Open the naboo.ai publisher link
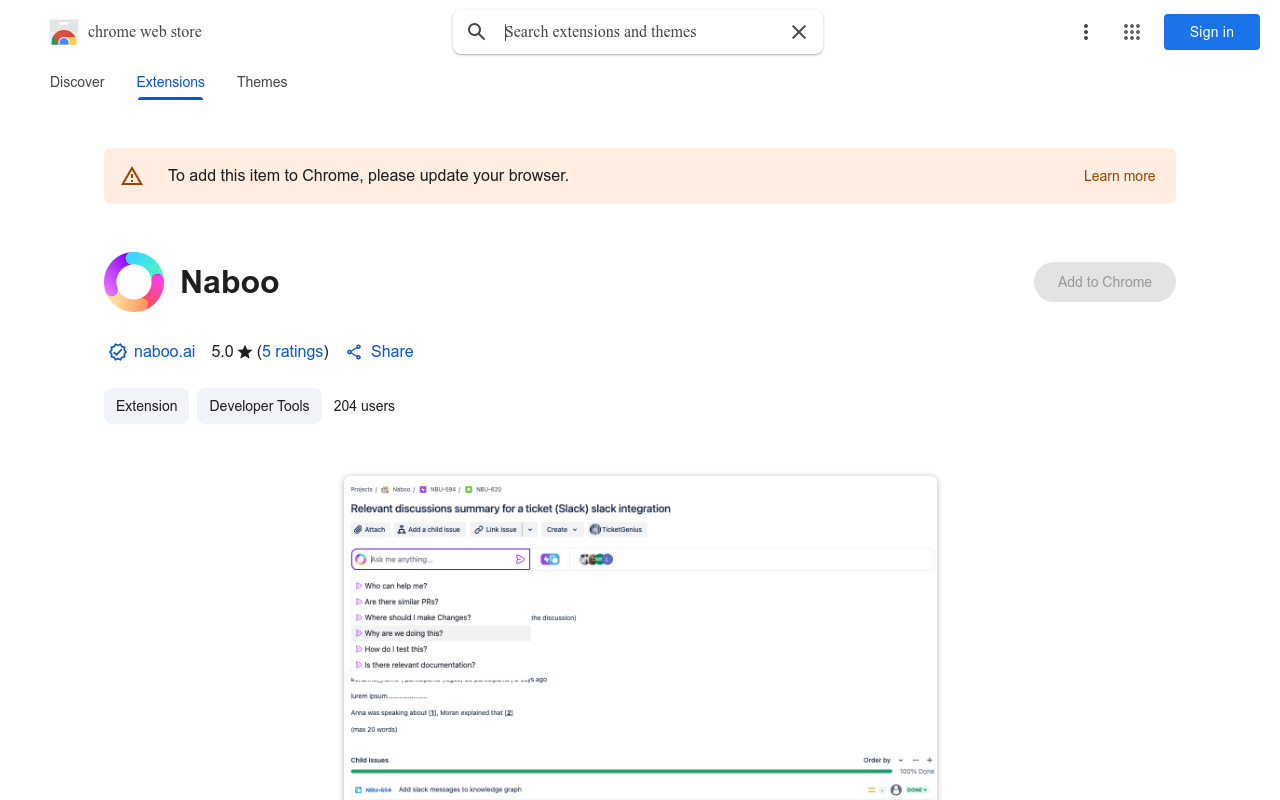 click(164, 352)
